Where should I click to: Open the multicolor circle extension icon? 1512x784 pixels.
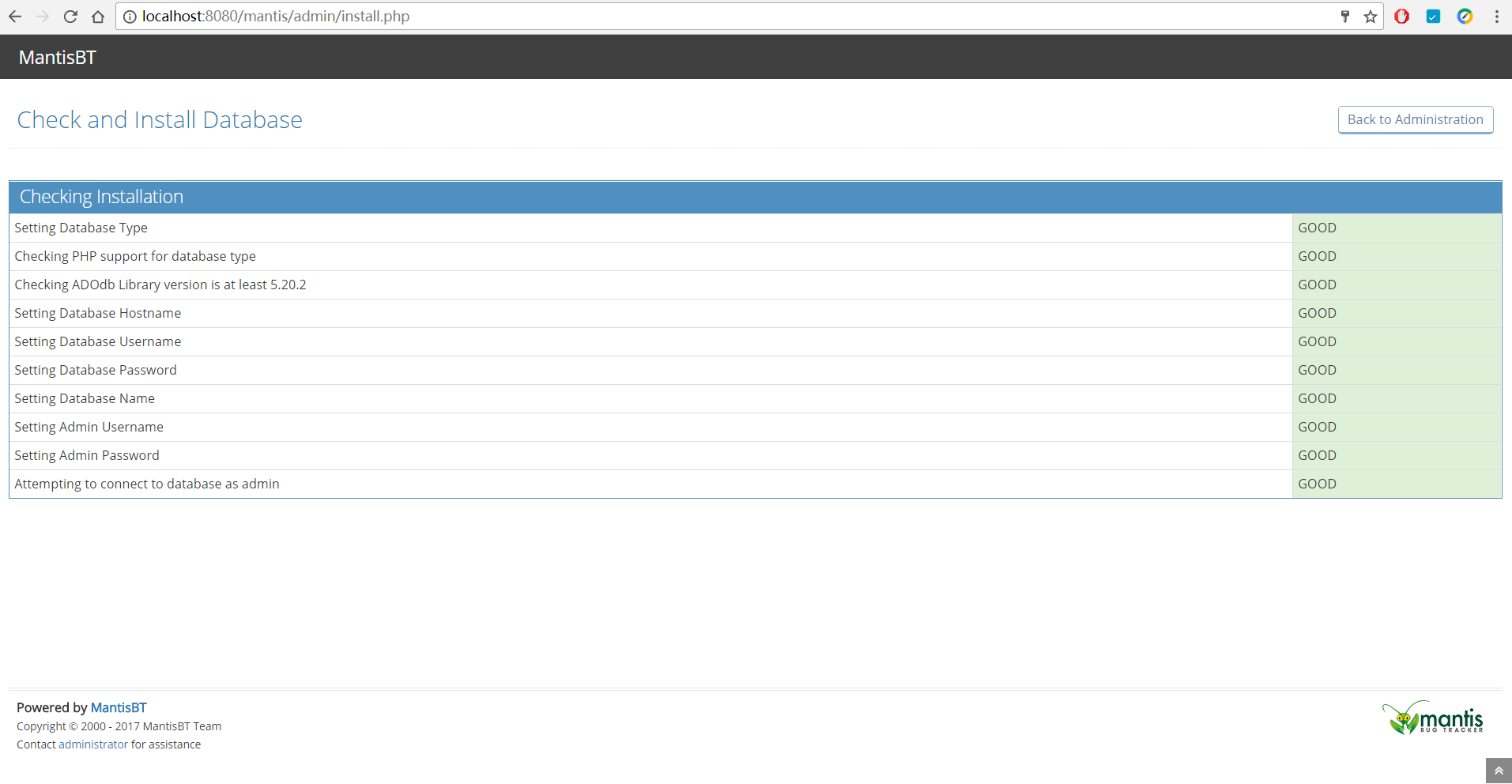click(x=1465, y=17)
